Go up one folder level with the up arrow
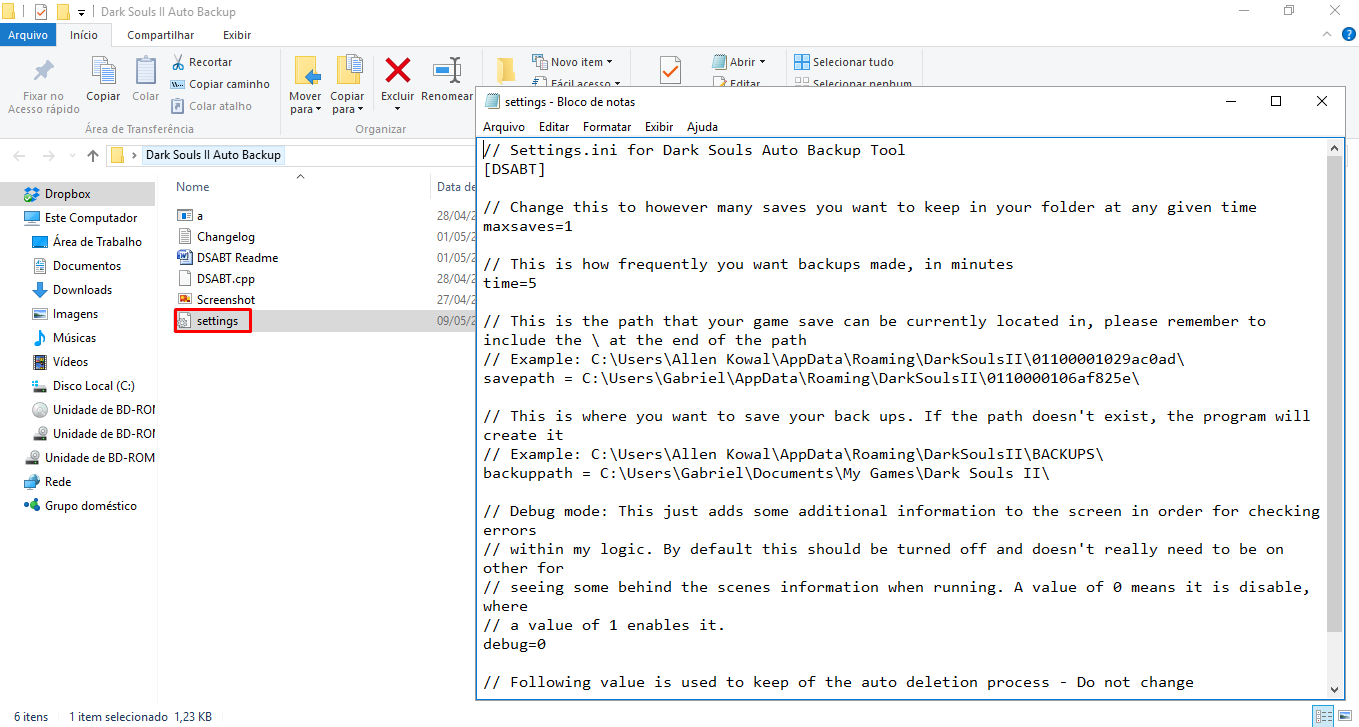Image resolution: width=1359 pixels, height=727 pixels. pyautogui.click(x=93, y=156)
